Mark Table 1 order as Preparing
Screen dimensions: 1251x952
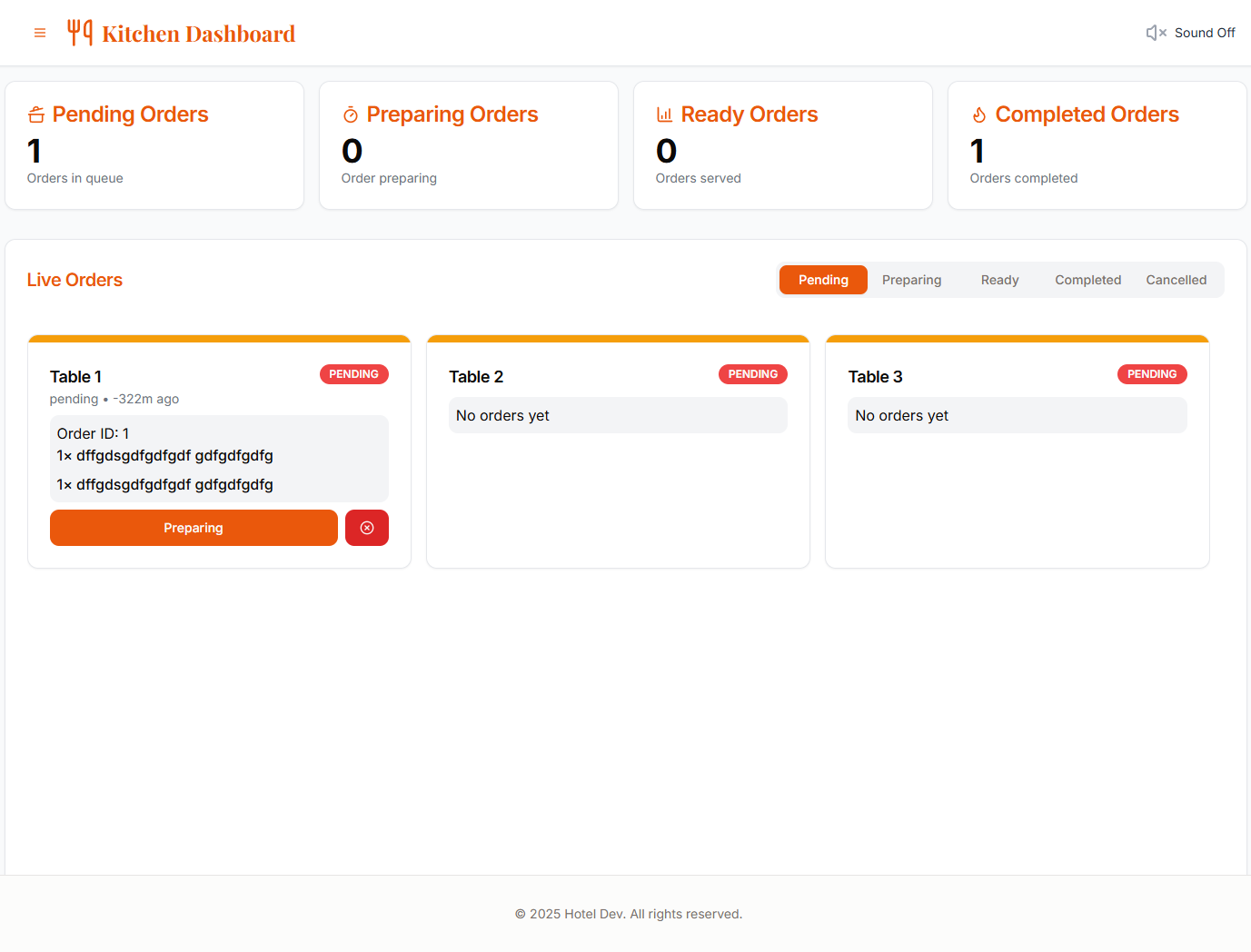click(194, 527)
